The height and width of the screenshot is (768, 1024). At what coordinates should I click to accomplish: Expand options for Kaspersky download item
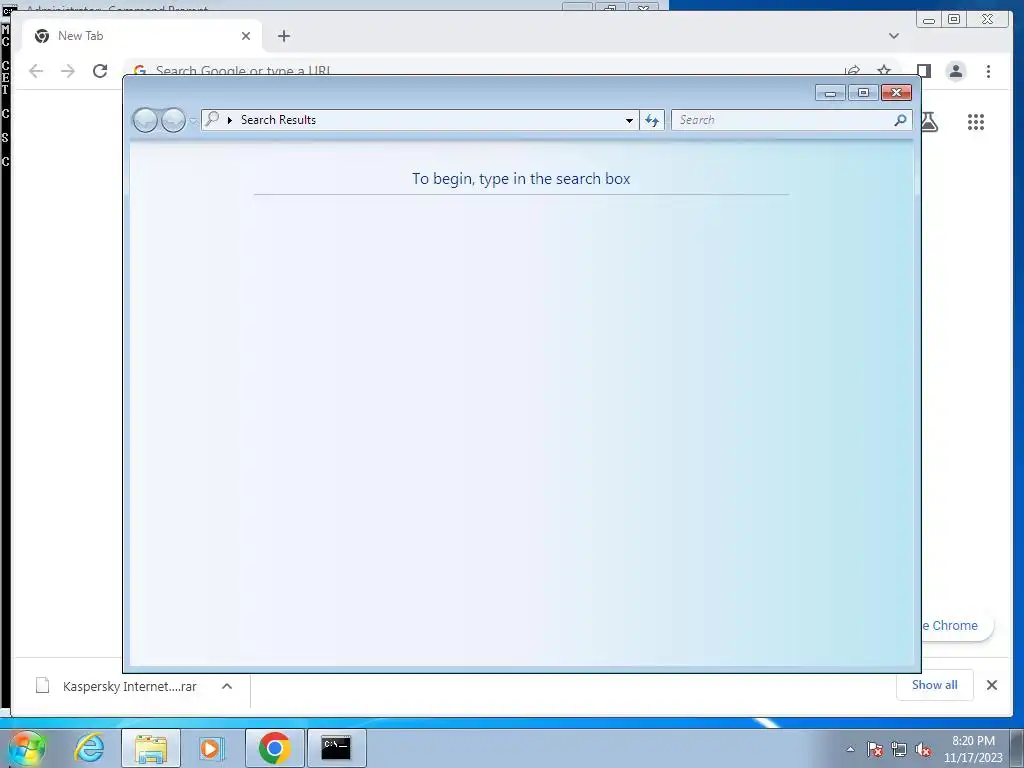point(227,686)
